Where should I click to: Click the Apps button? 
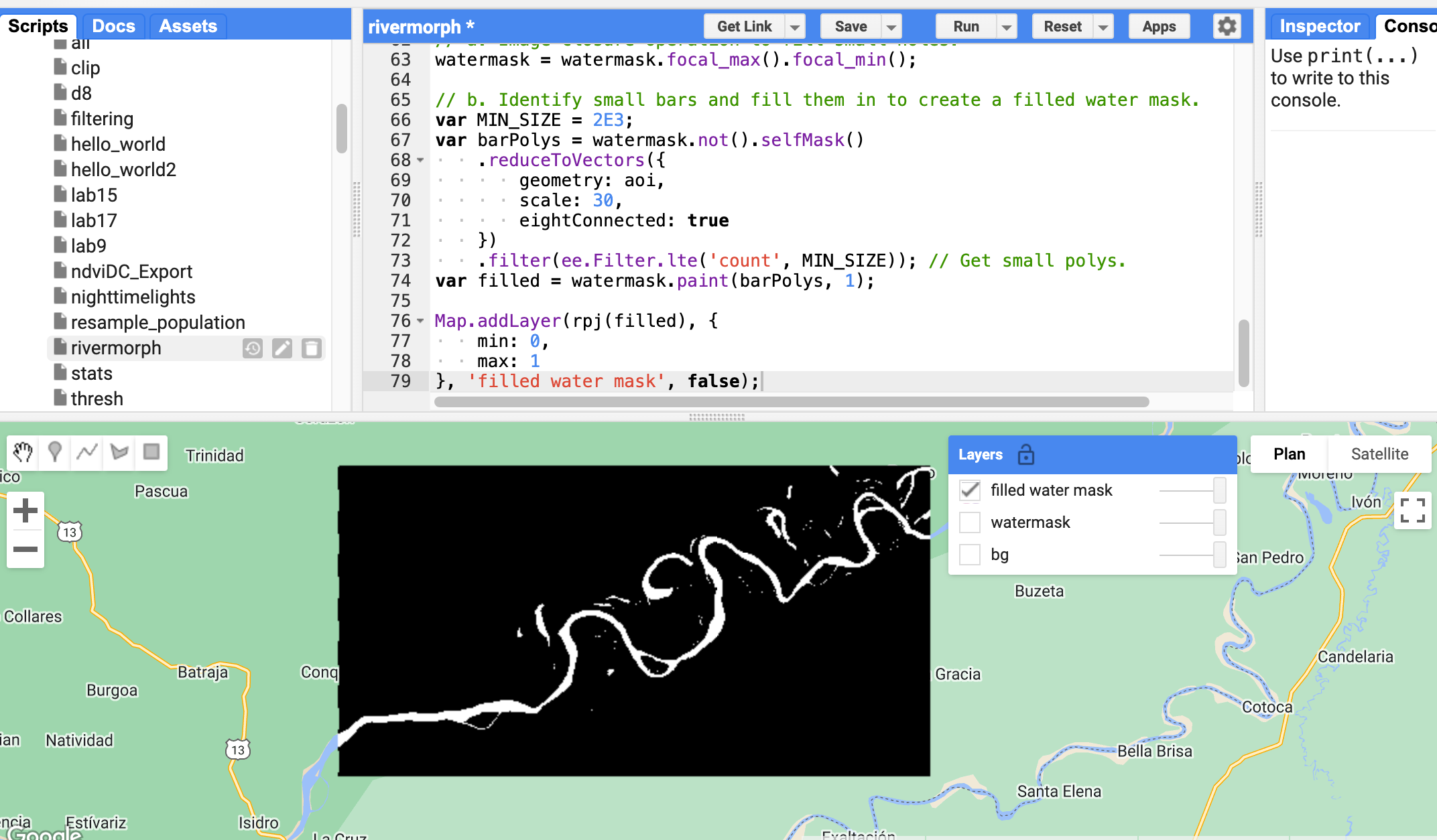coord(1159,27)
